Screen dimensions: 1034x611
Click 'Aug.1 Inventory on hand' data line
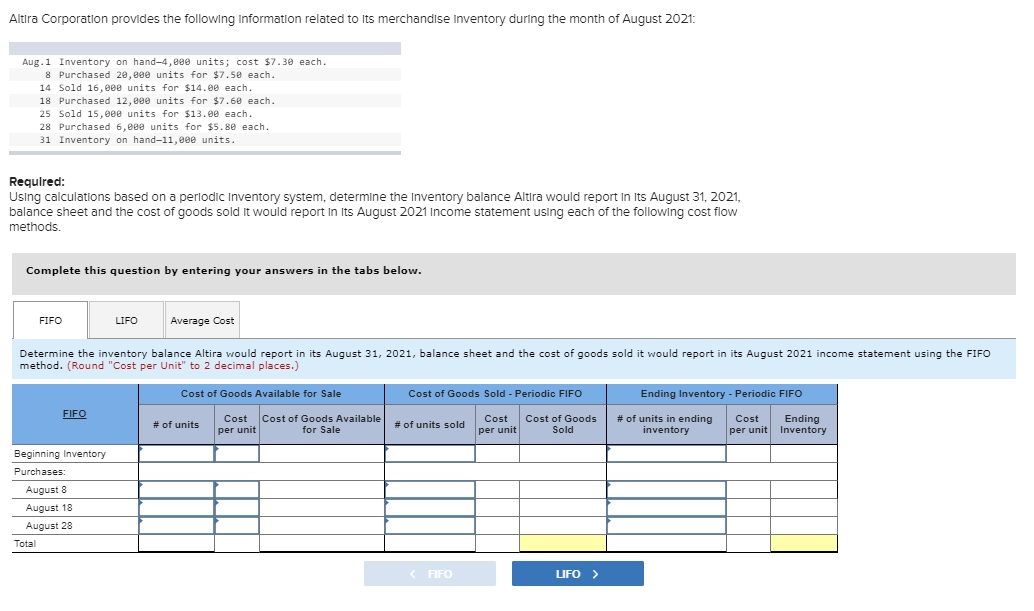(174, 62)
